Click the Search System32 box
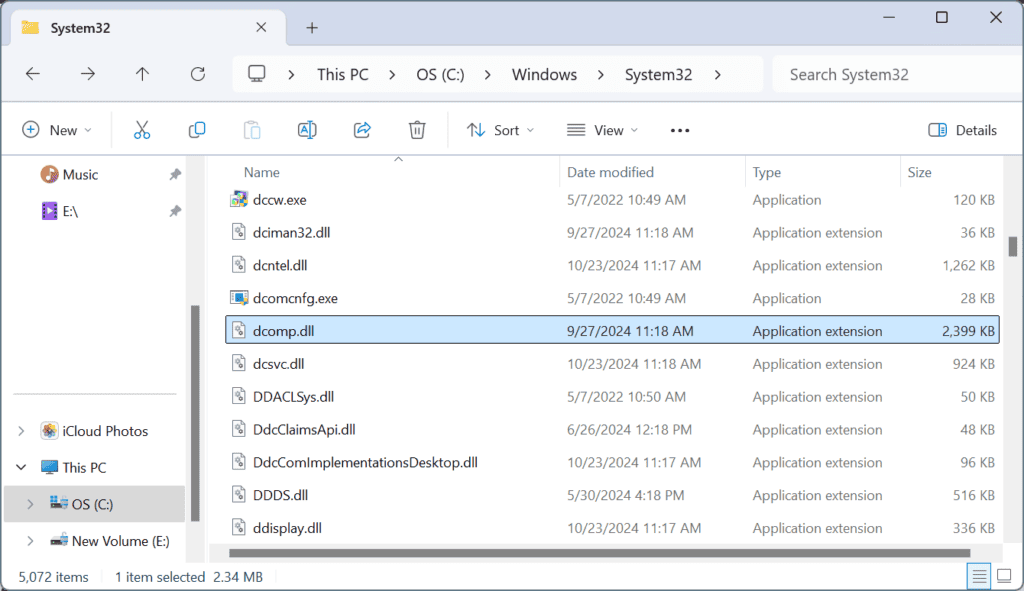 [x=896, y=74]
